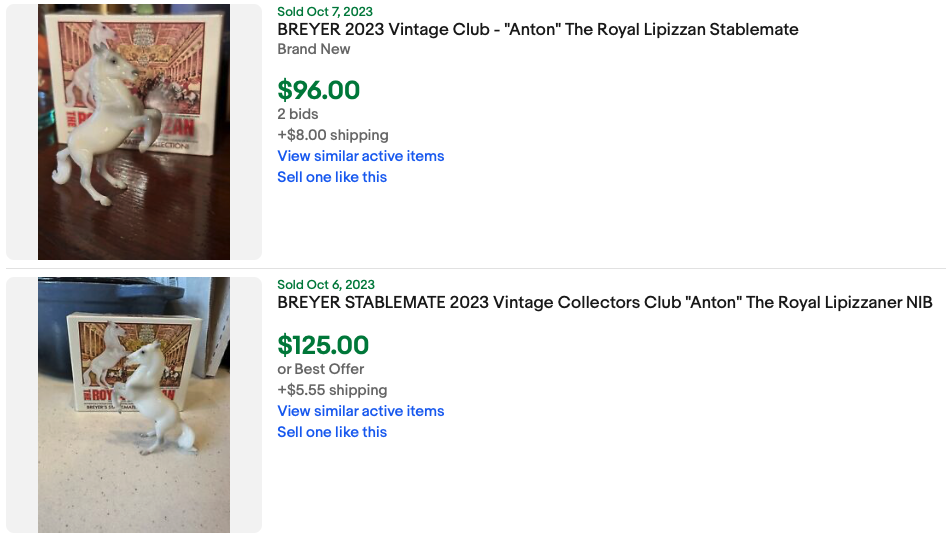This screenshot has height=538, width=946.
Task: Click the 'Brand New' condition text
Action: click(x=313, y=48)
